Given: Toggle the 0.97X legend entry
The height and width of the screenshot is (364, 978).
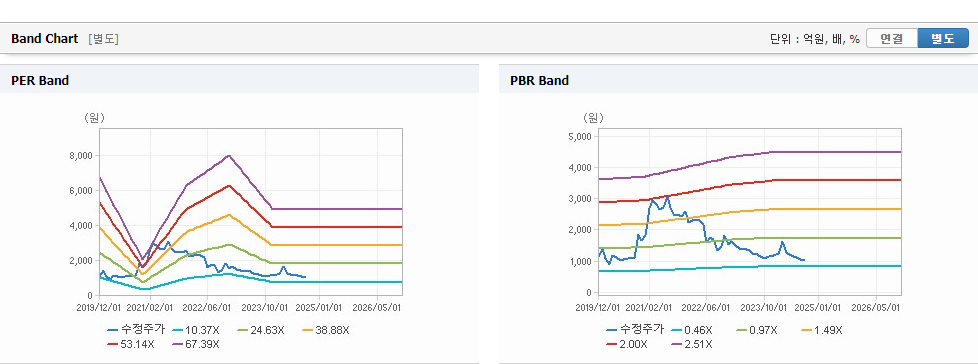Looking at the screenshot, I should click(x=757, y=330).
